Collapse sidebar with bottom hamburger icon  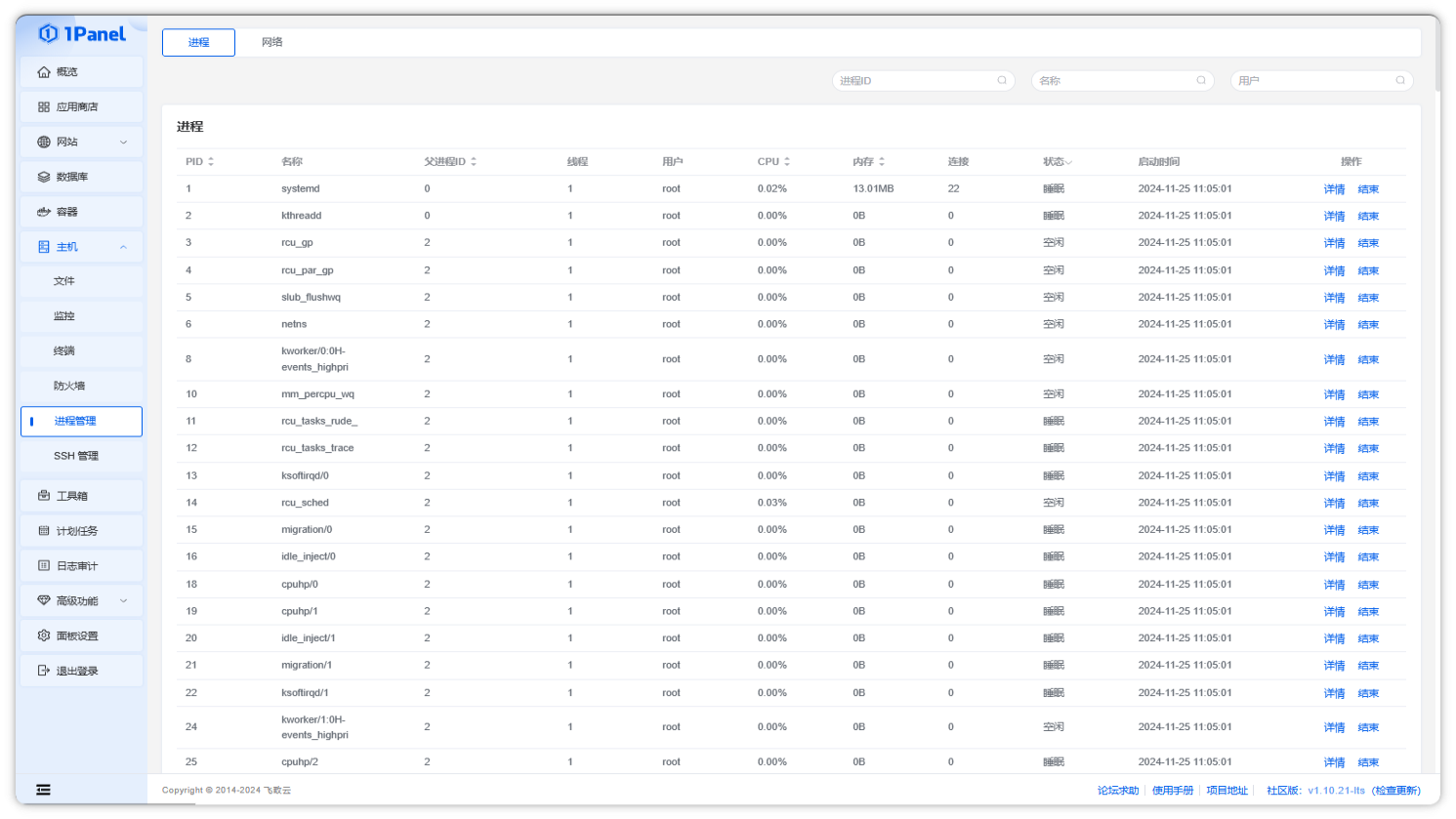point(43,790)
